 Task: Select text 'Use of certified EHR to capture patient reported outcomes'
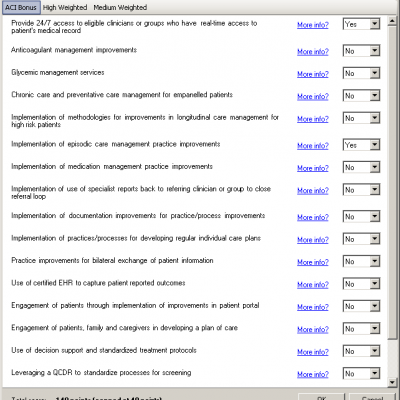[98, 283]
